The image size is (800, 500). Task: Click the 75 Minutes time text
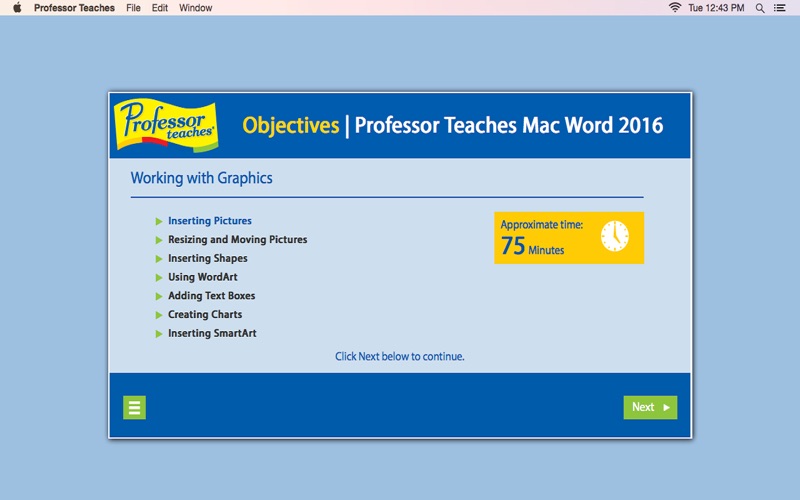532,246
